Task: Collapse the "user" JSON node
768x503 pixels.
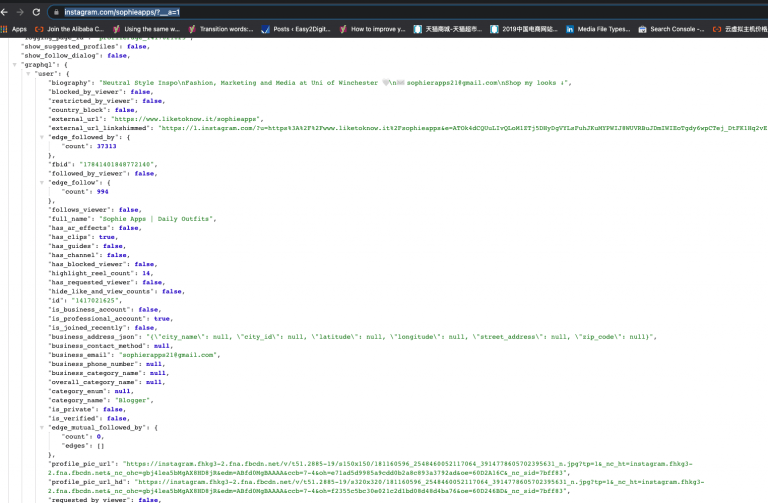Action: (28, 74)
